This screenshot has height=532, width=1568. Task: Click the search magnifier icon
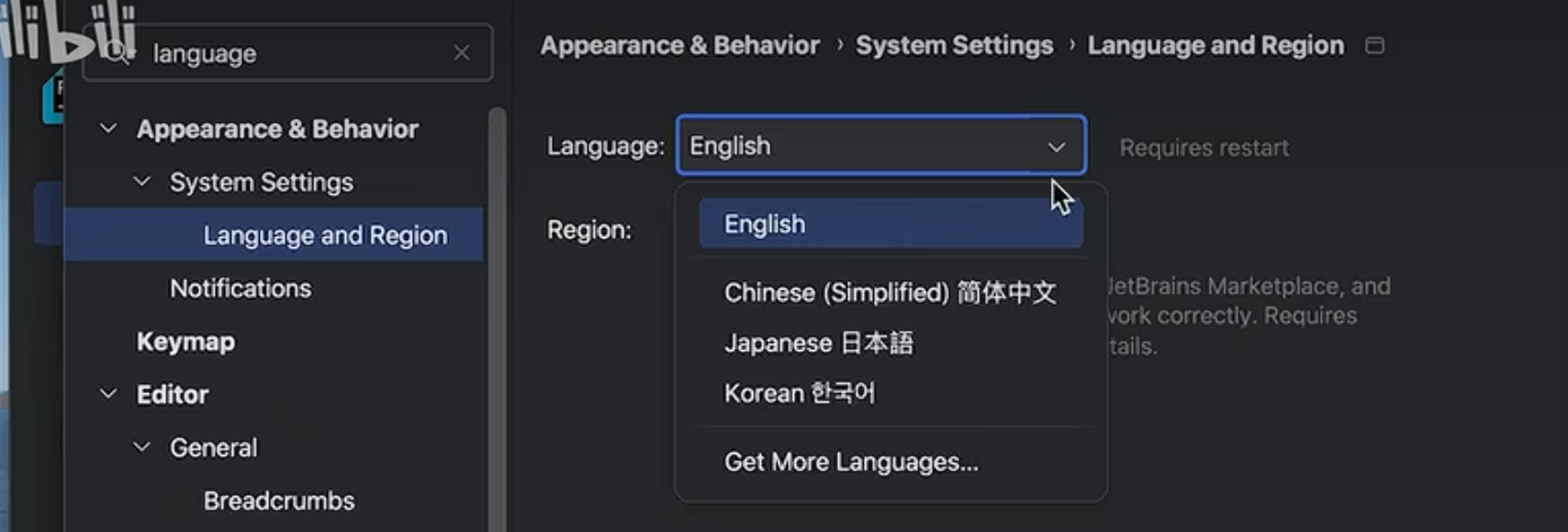coord(117,53)
